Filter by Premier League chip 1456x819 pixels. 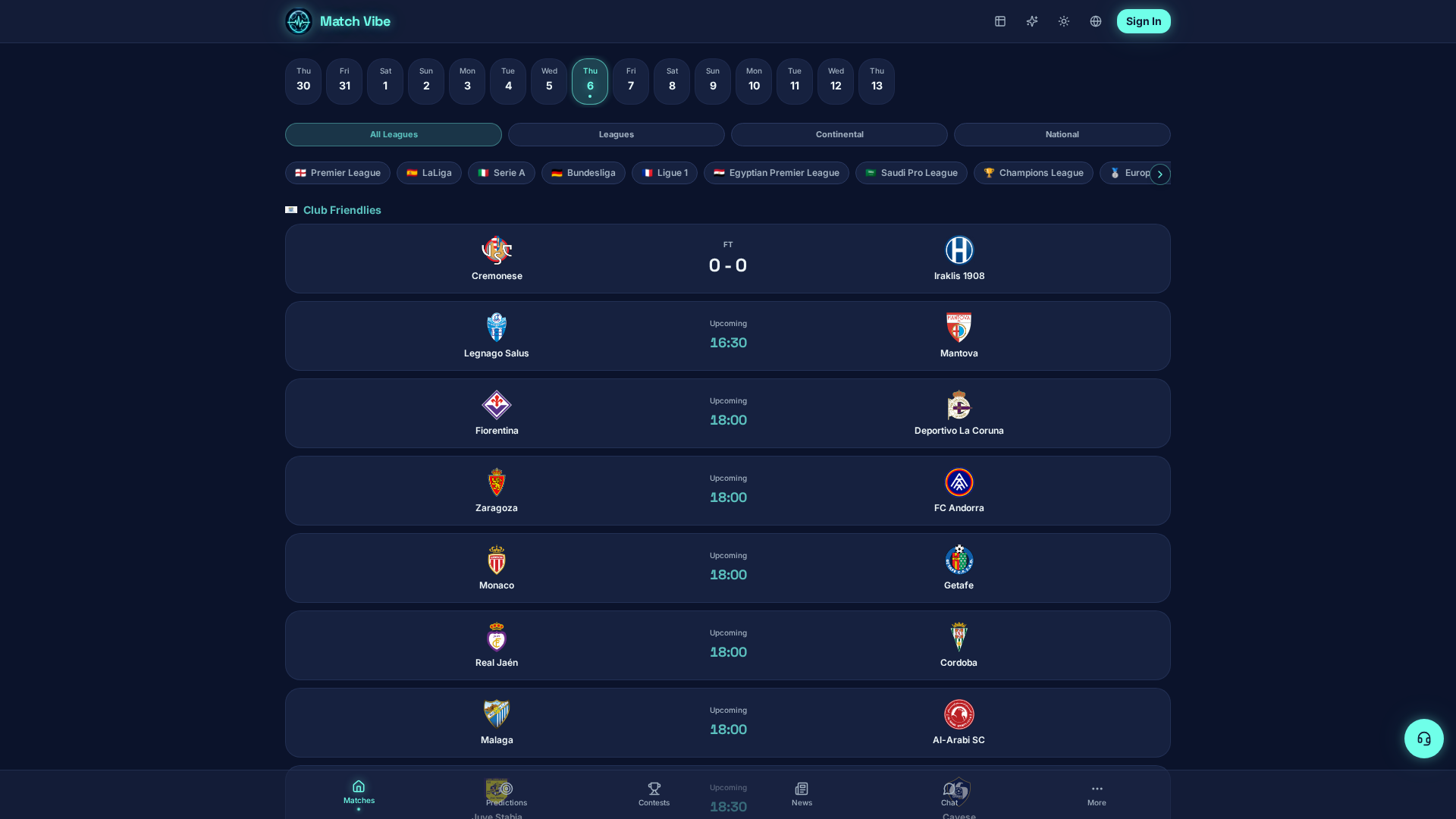coord(337,173)
